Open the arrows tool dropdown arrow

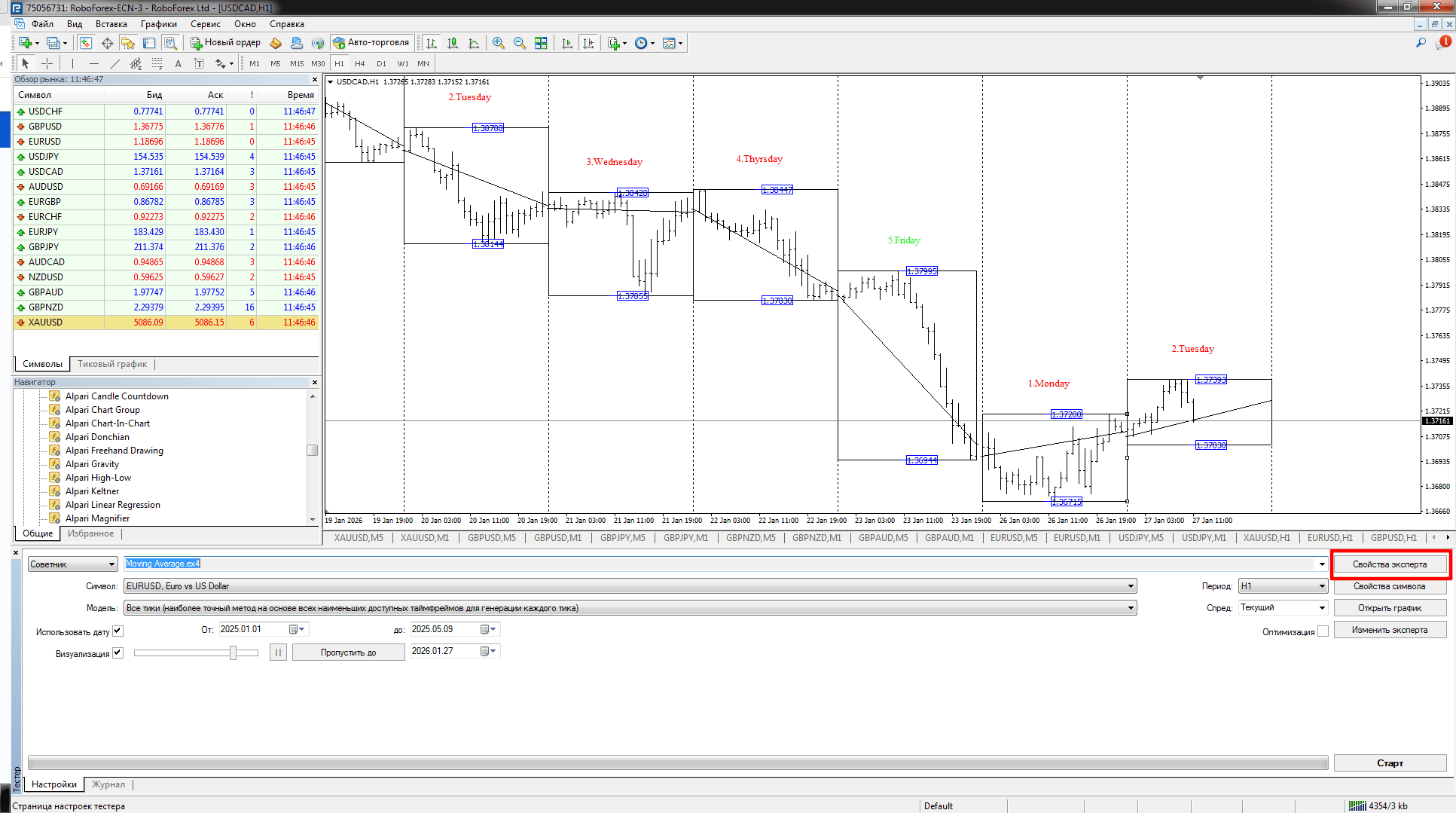click(231, 63)
